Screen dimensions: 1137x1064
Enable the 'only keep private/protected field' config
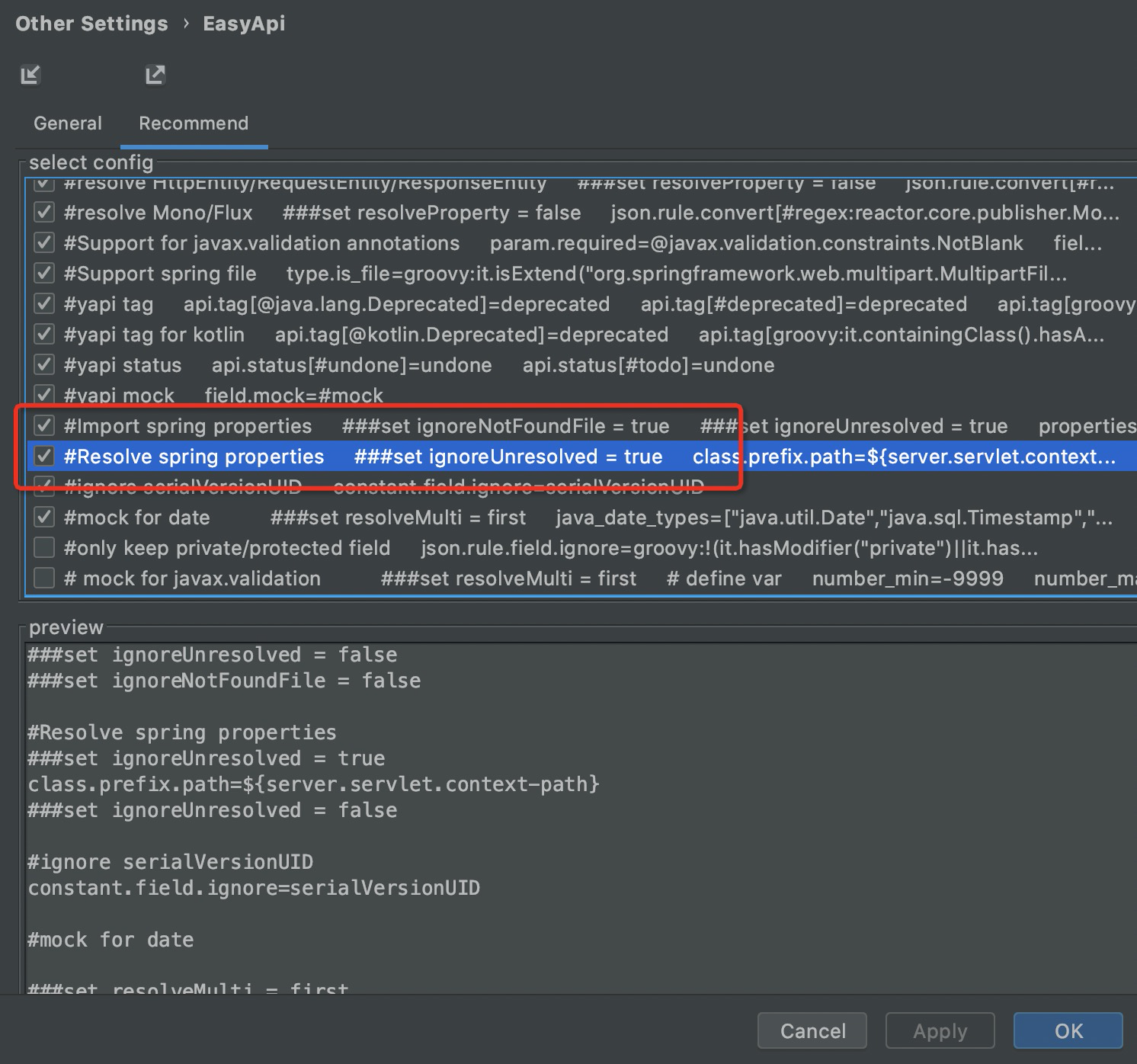tap(43, 547)
